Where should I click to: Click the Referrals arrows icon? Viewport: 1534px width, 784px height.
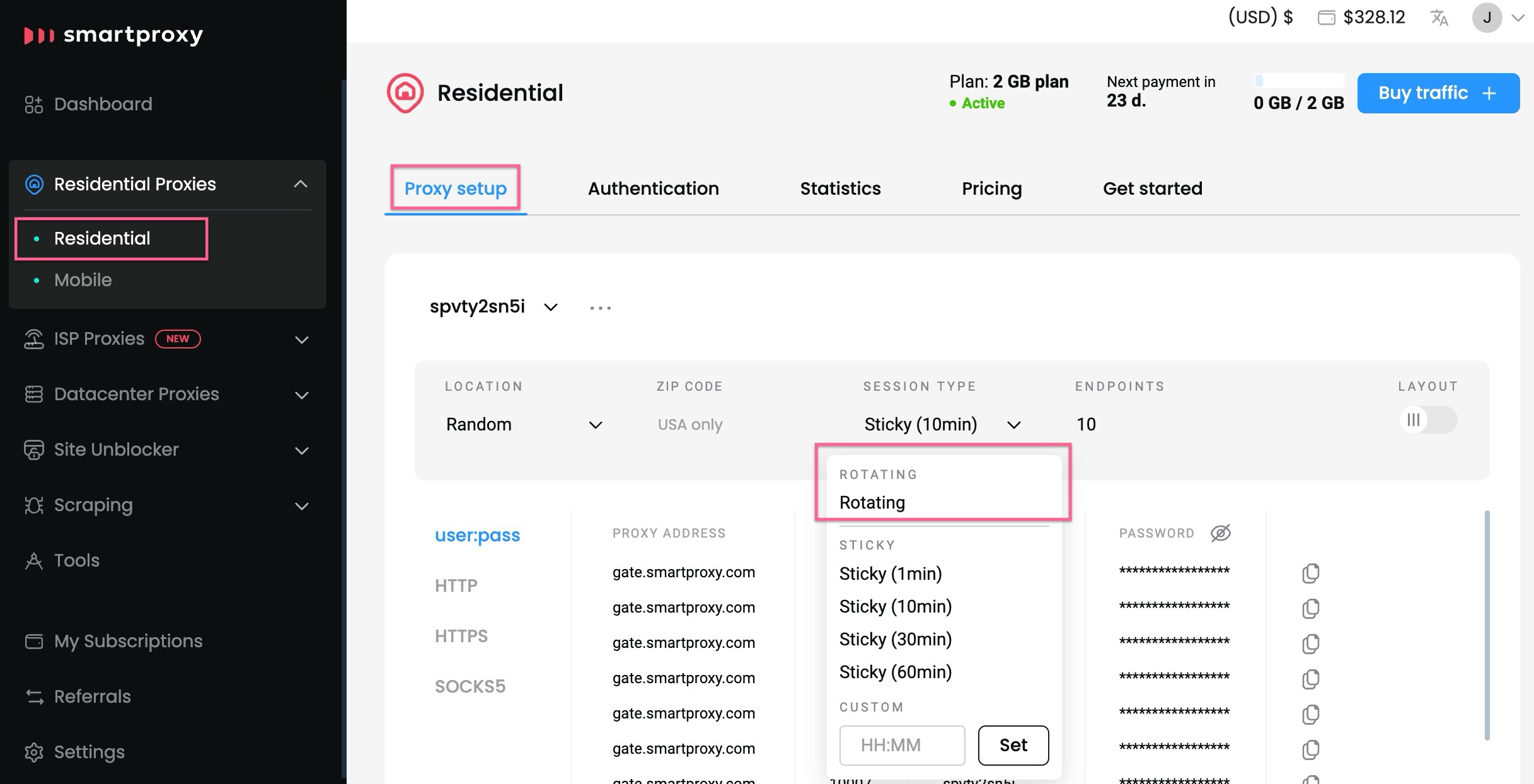point(34,696)
